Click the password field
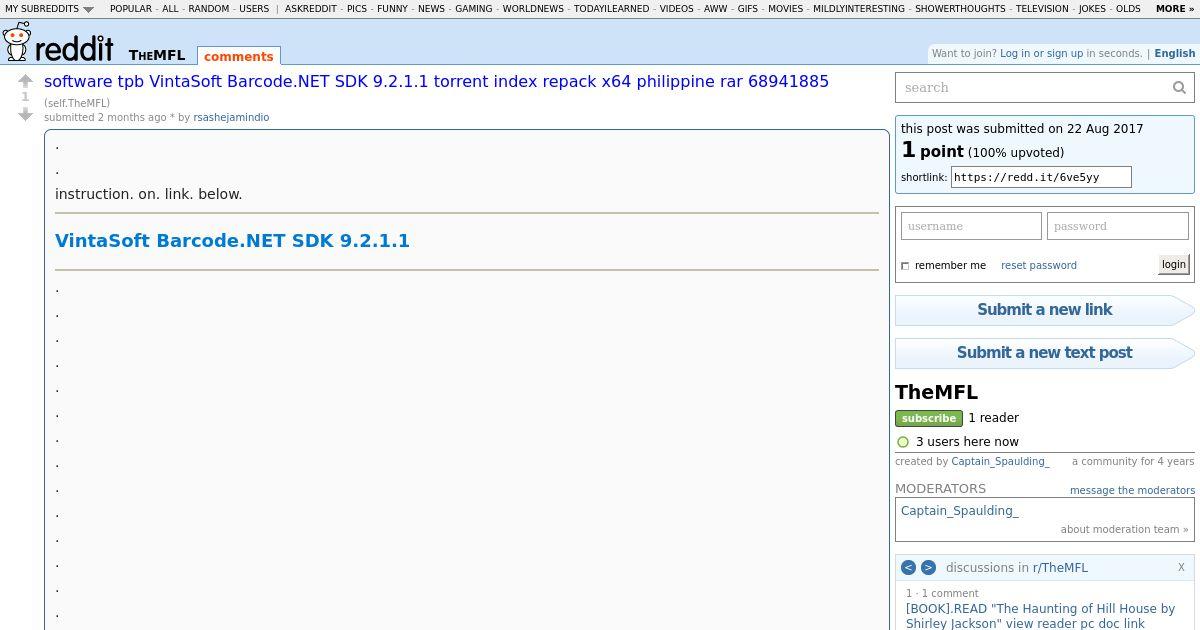The height and width of the screenshot is (630, 1200). pos(1117,226)
